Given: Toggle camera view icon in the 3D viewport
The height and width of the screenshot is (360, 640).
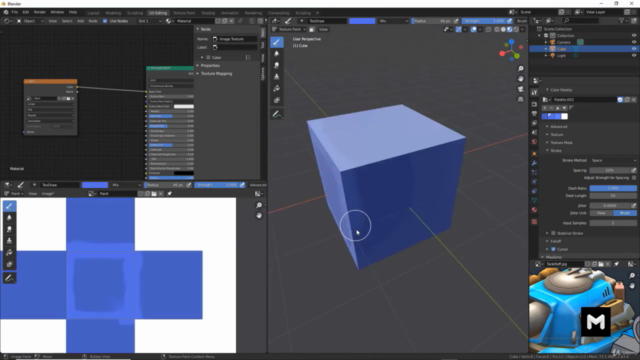Looking at the screenshot, I should 520,89.
